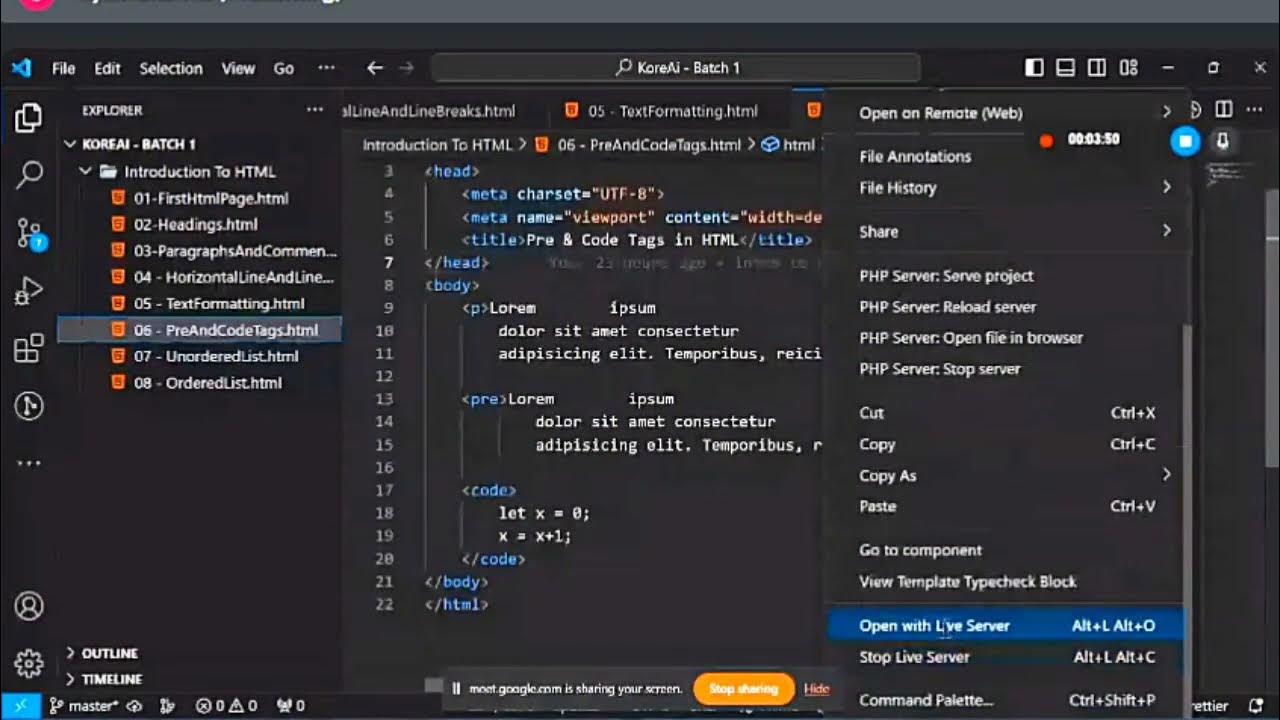Open the Go menu
1280x720 pixels.
coord(284,68)
